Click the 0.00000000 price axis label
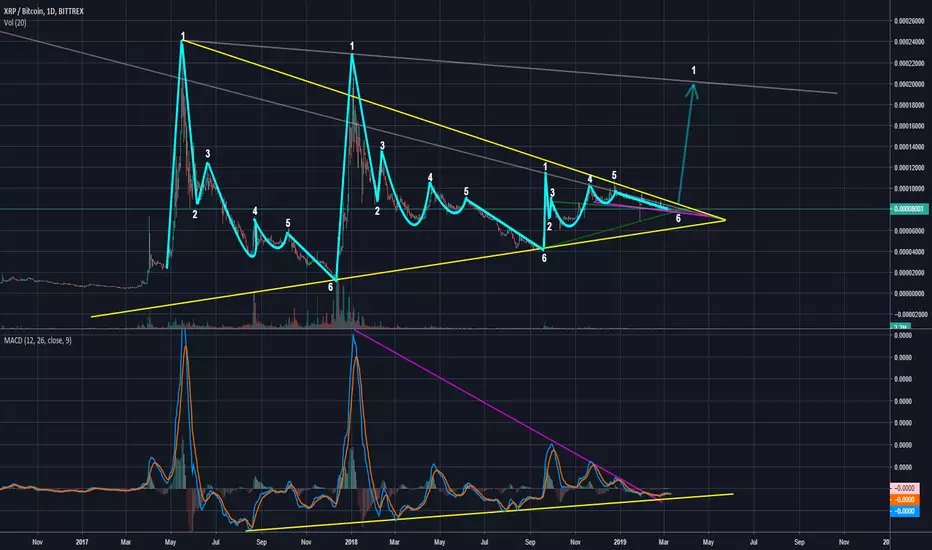This screenshot has width=932, height=550. [x=909, y=293]
